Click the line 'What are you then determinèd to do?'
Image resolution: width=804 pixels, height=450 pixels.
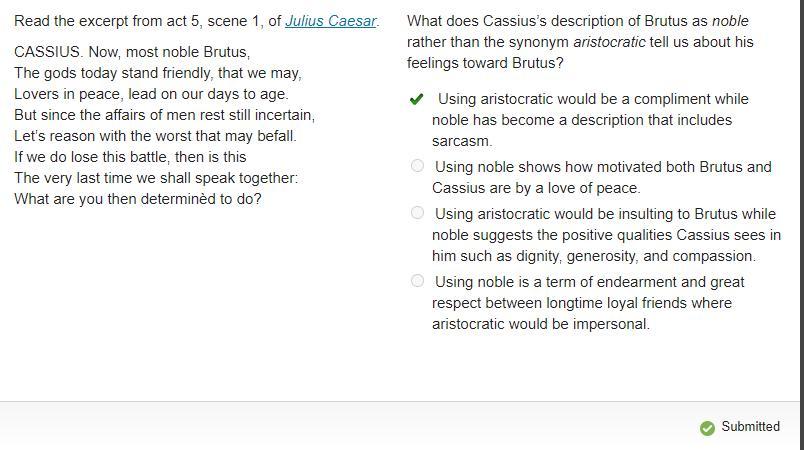[138, 199]
